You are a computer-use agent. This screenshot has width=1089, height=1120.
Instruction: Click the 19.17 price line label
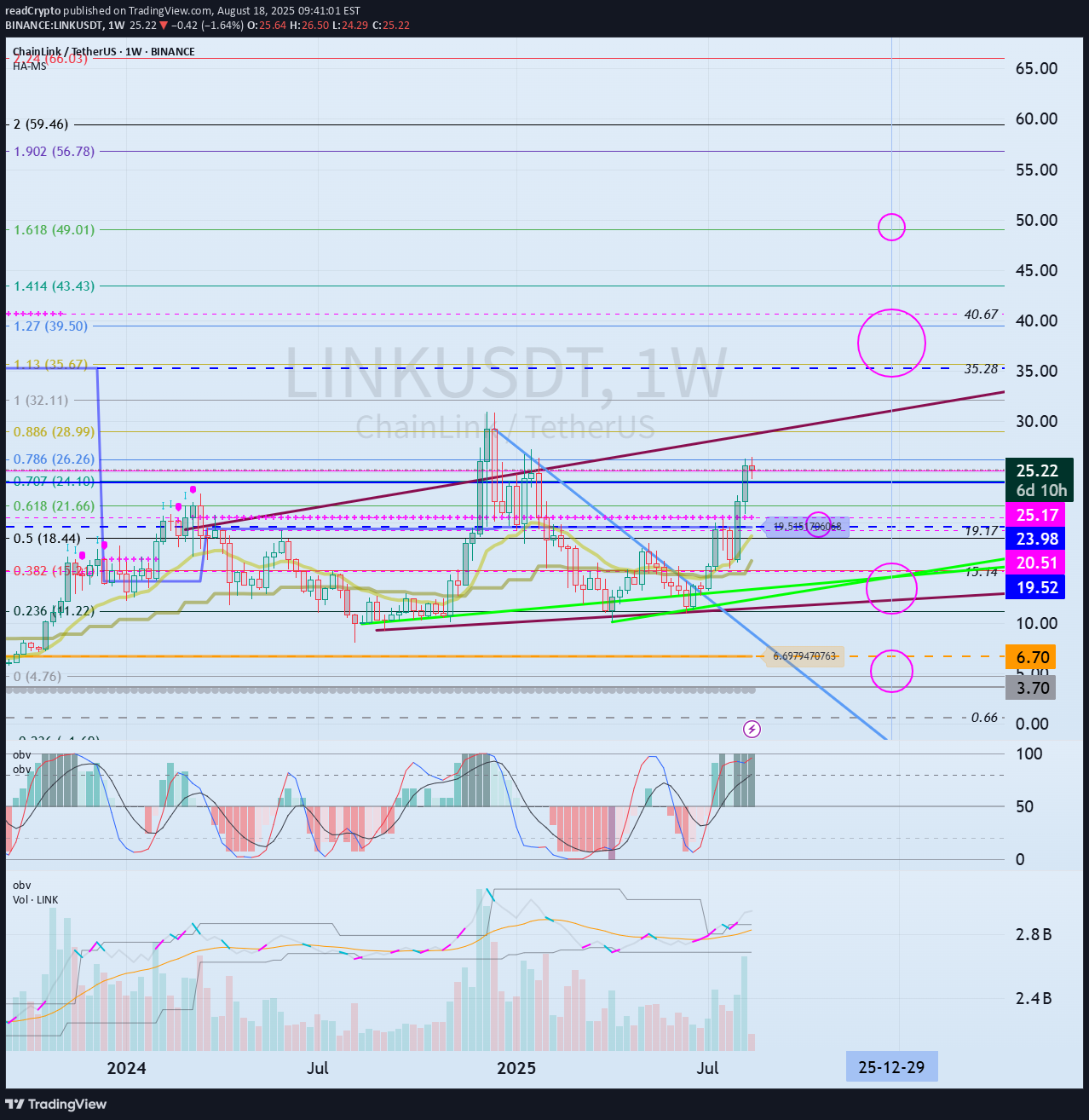(x=981, y=531)
